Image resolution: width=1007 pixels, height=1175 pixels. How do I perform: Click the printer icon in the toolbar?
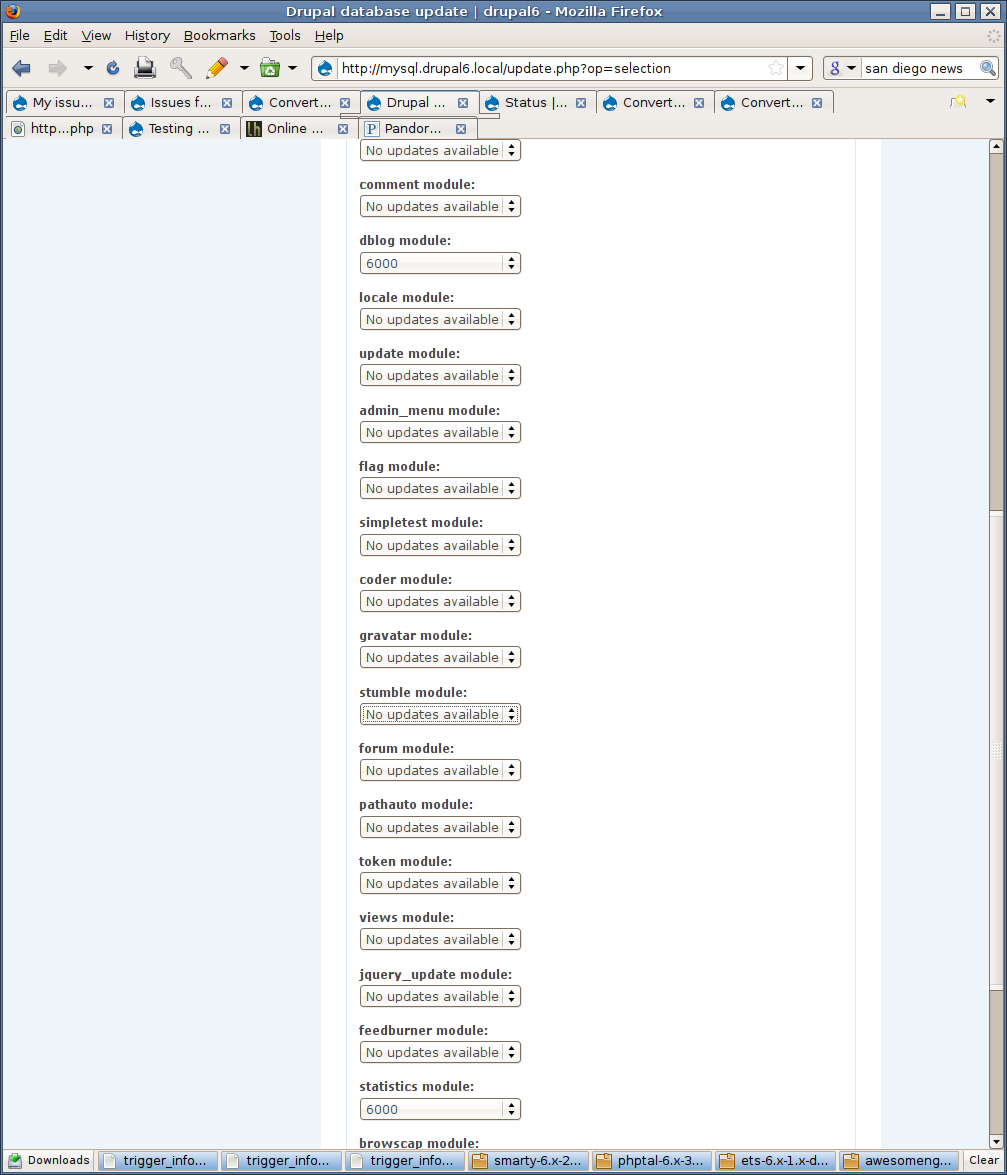coord(145,68)
